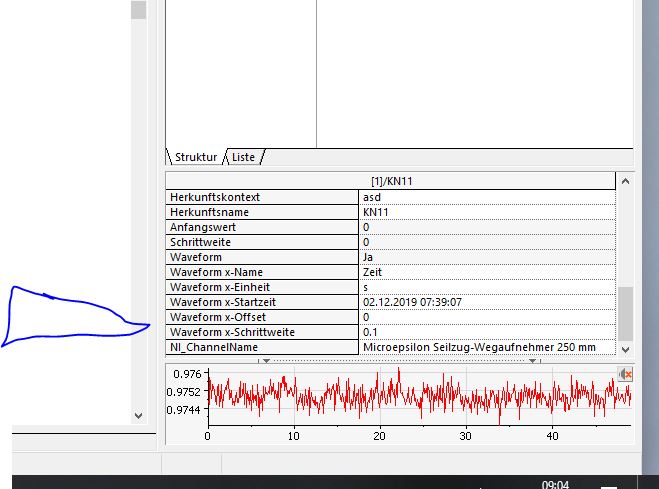Image resolution: width=659 pixels, height=489 pixels.
Task: Click the left panel down scroll arrow
Action: coord(139,416)
